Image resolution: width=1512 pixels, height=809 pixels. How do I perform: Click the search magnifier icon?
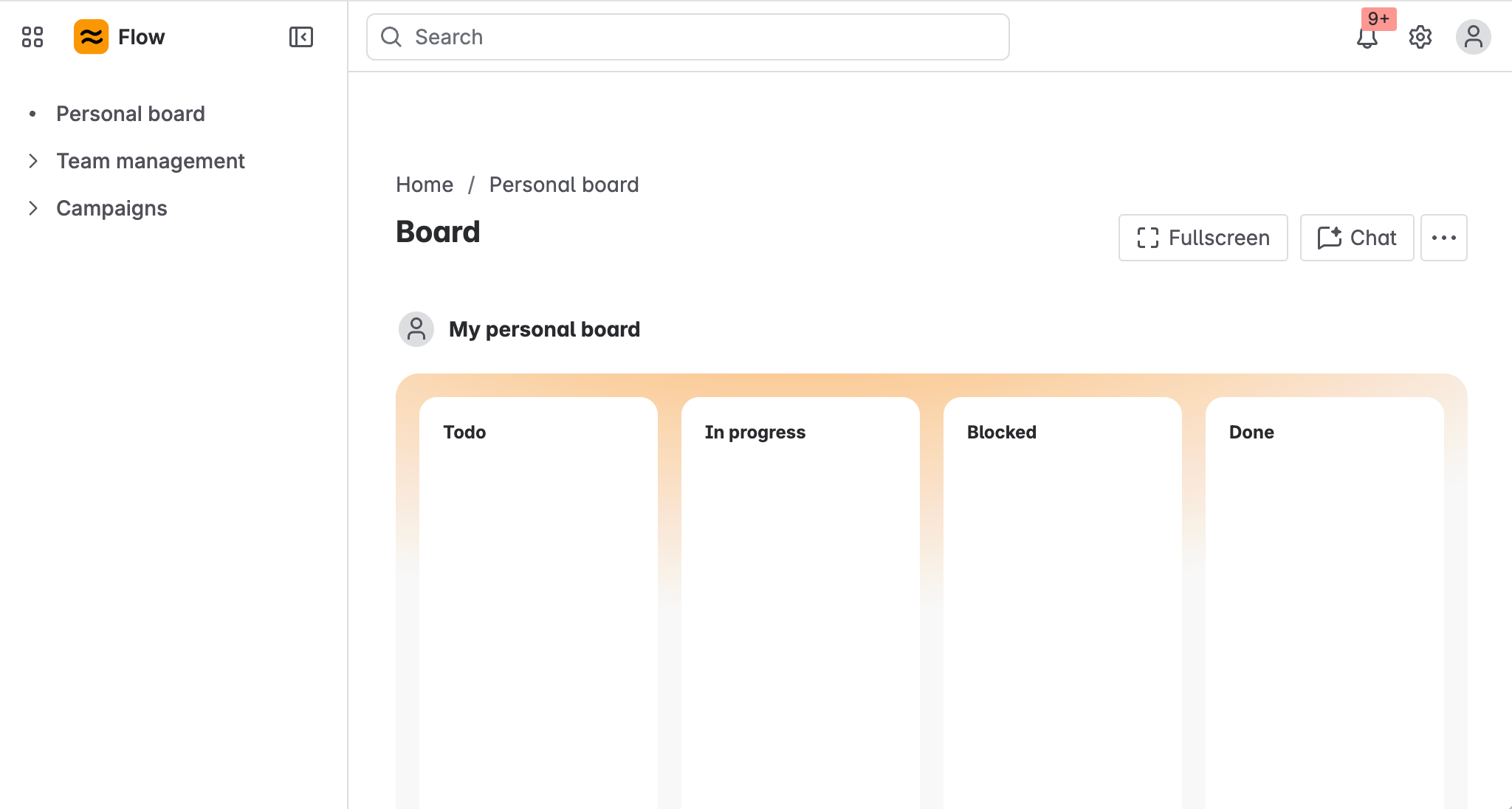[391, 36]
